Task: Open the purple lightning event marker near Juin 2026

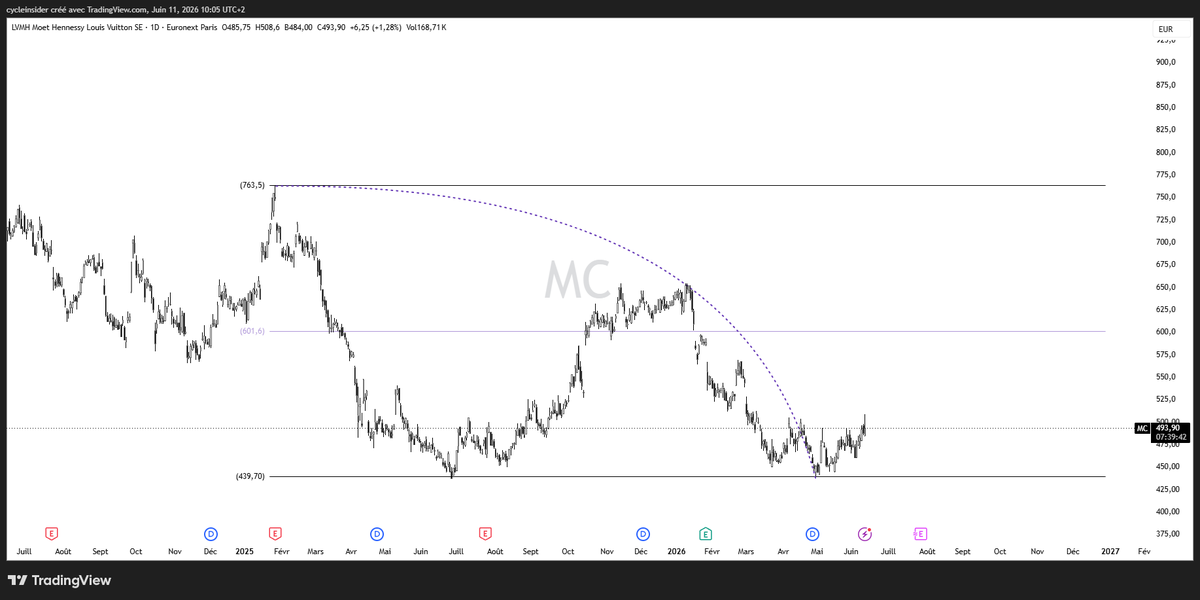Action: (865, 534)
